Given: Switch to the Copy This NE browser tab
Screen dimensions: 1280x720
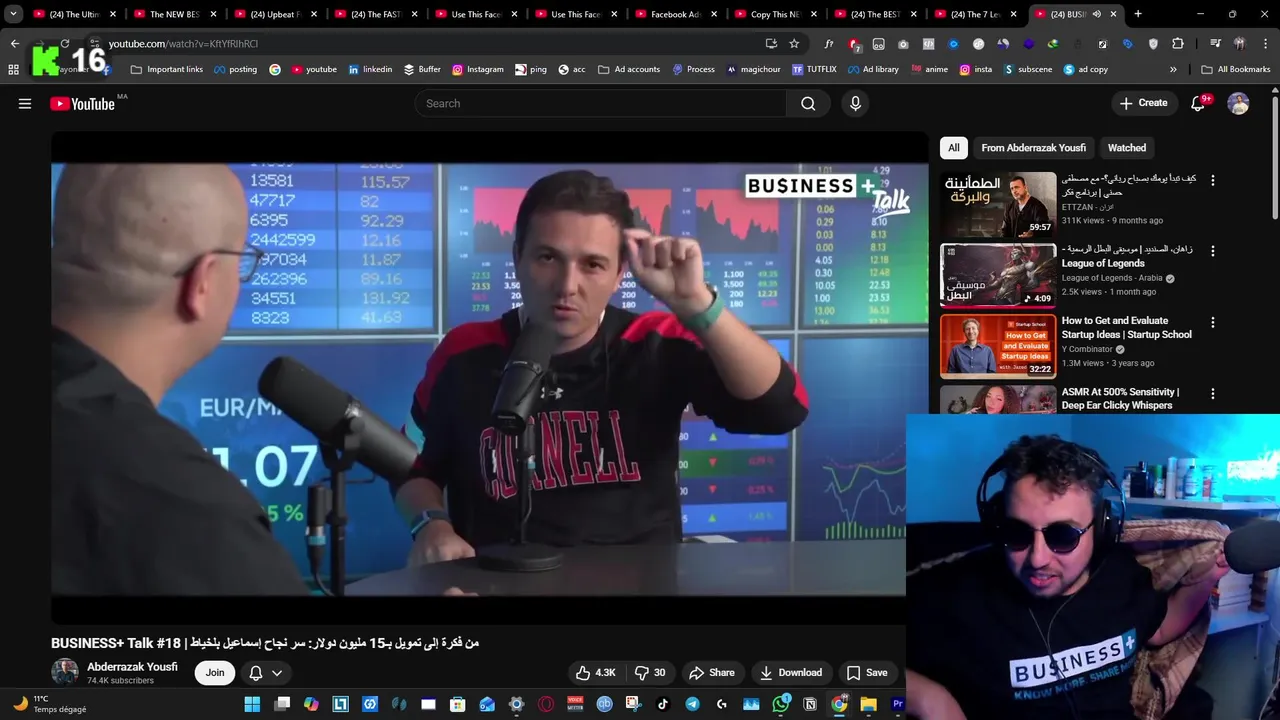Looking at the screenshot, I should pyautogui.click(x=775, y=14).
